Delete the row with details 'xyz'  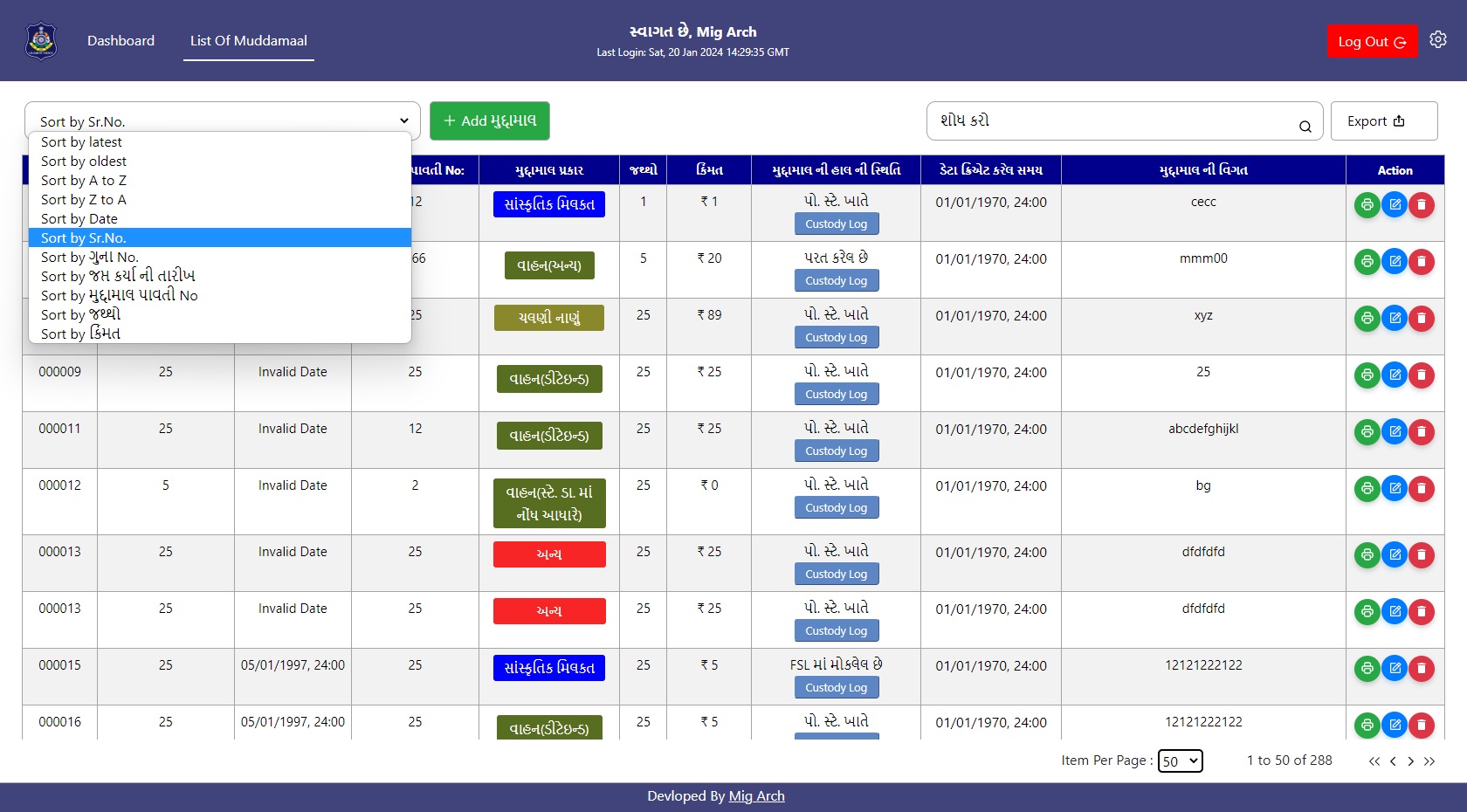pos(1422,319)
